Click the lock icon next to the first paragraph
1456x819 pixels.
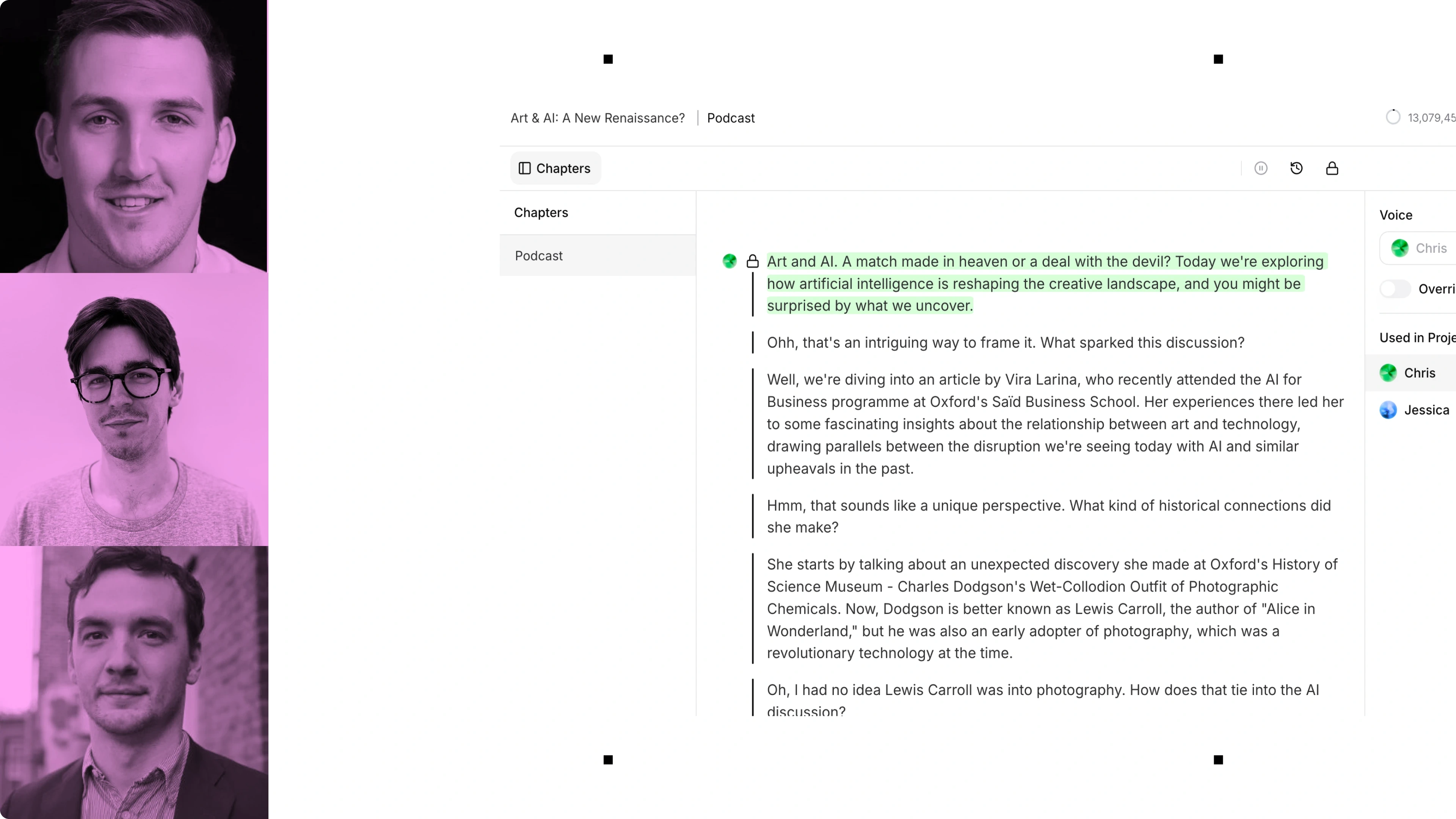(x=752, y=260)
